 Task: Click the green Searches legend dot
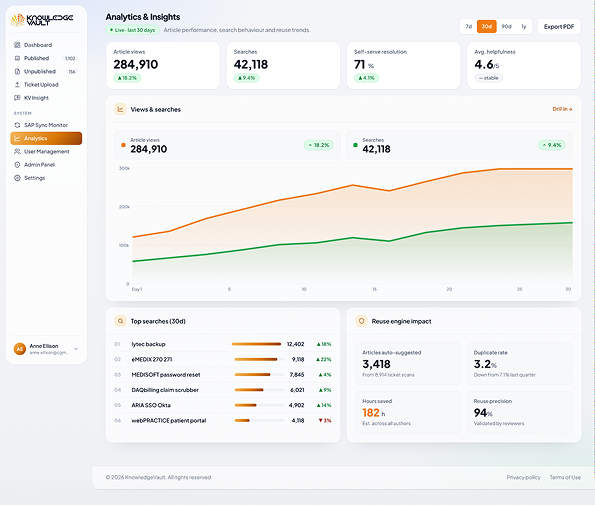355,145
